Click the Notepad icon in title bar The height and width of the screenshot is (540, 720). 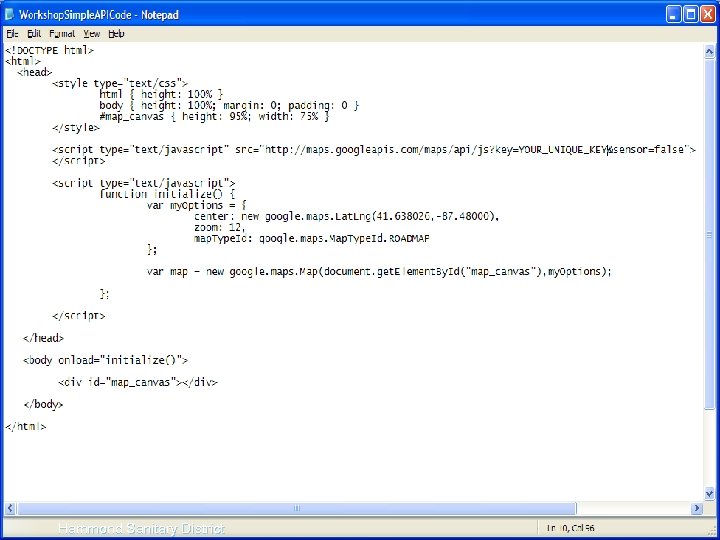[9, 14]
